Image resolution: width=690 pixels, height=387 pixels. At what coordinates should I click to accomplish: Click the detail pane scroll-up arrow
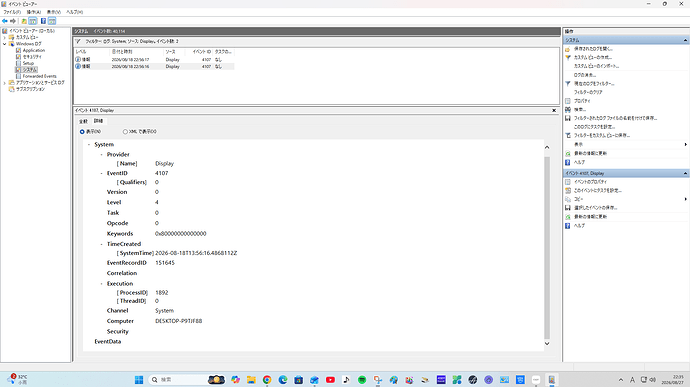pyautogui.click(x=547, y=147)
